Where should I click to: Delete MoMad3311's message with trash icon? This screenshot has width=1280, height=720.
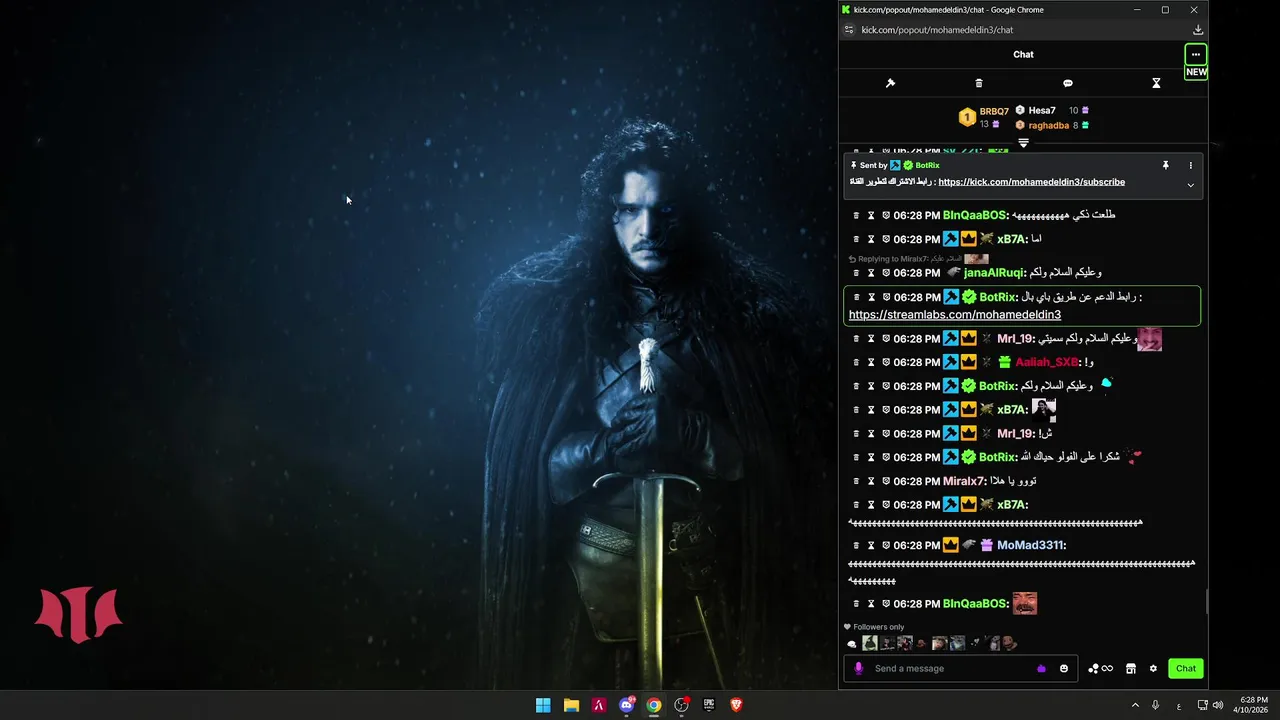[x=856, y=545]
